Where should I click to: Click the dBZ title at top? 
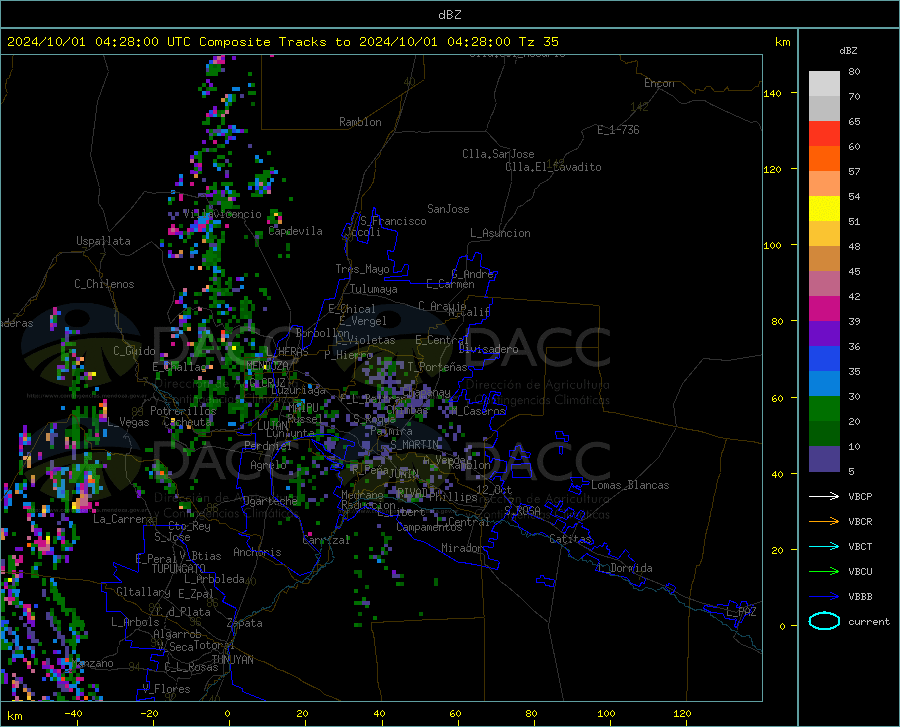(449, 15)
